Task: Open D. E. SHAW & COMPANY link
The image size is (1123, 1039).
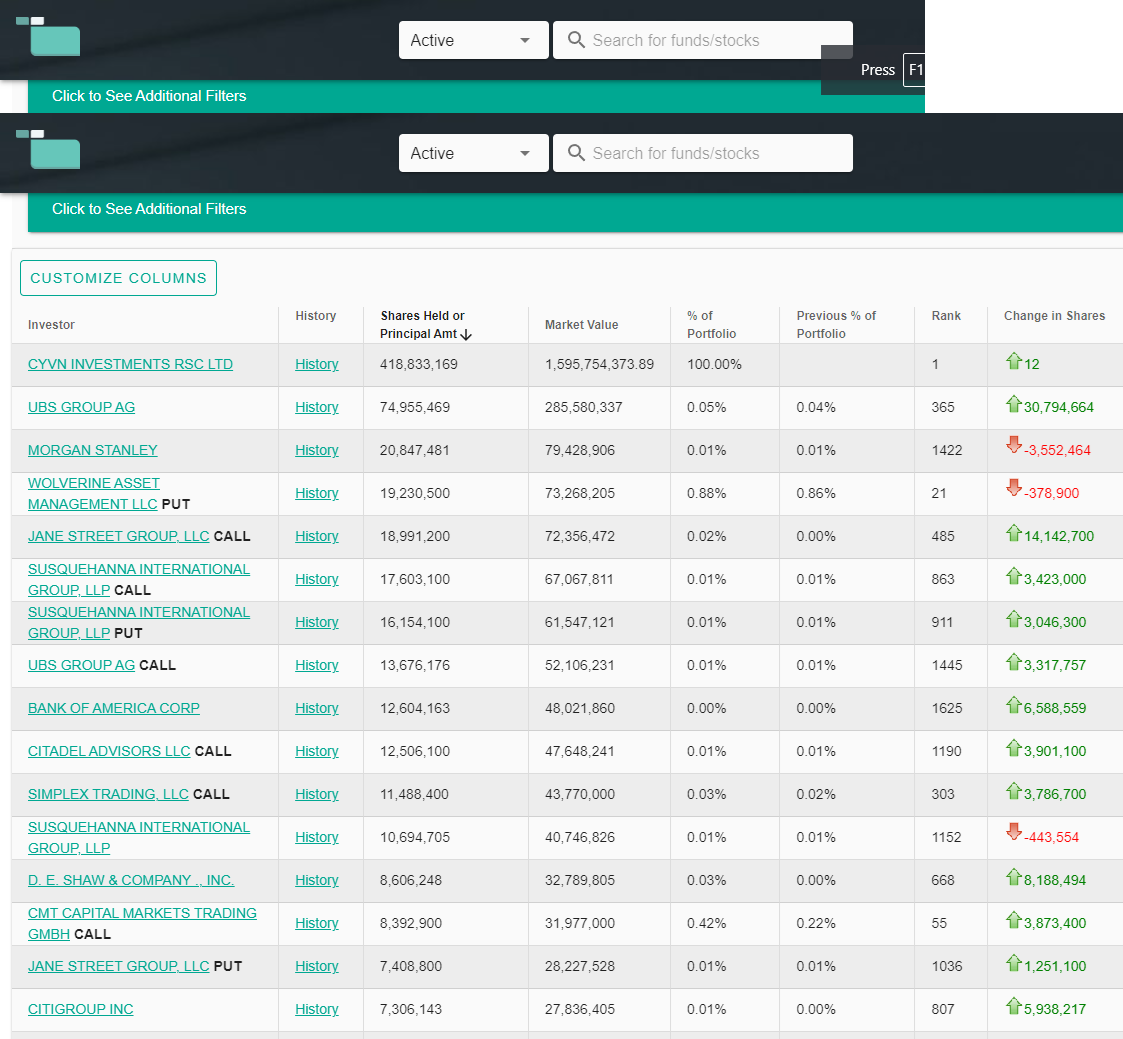Action: click(131, 879)
